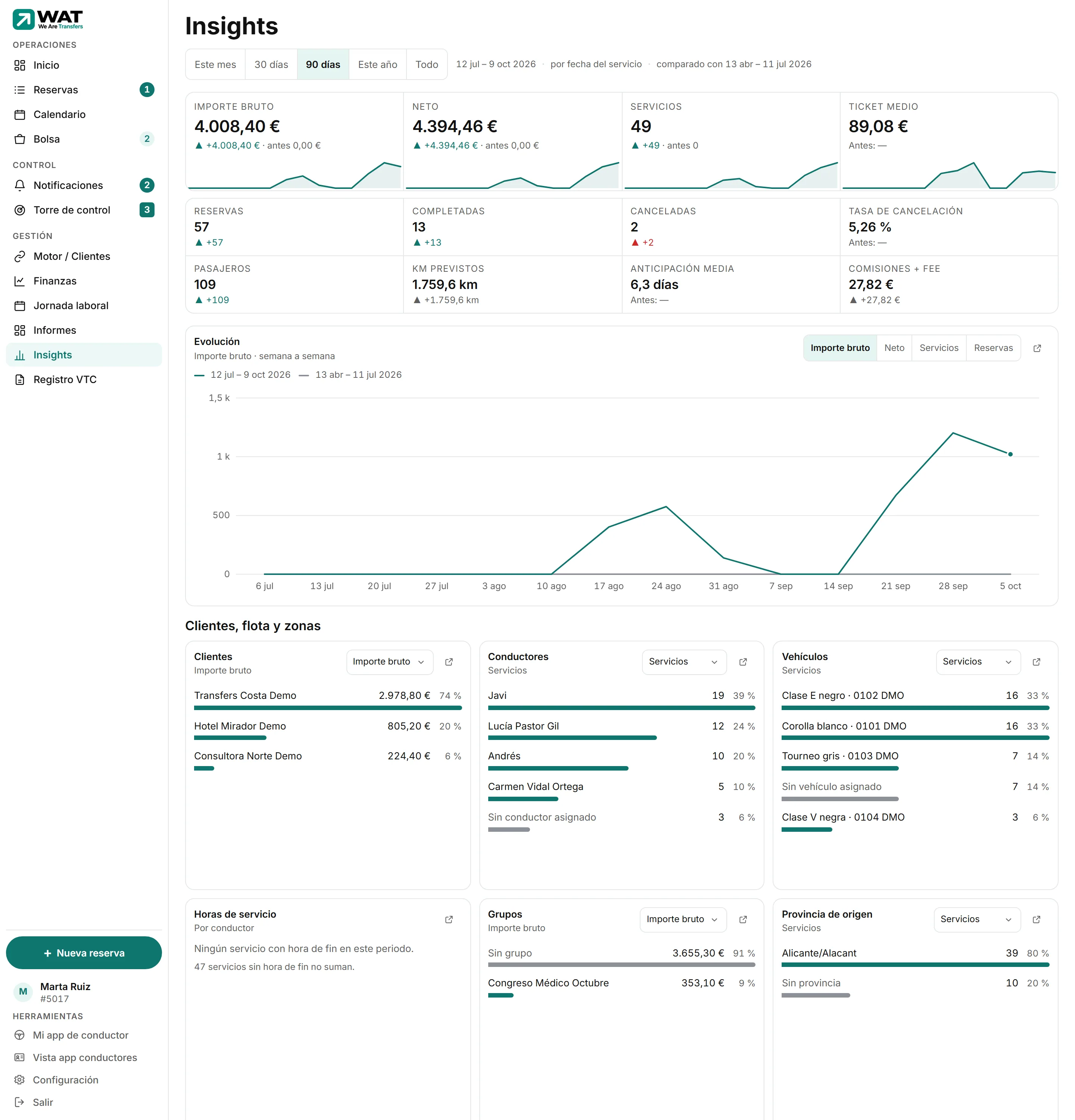Click the Calendario calendar icon
The image size is (1075, 1120).
click(x=20, y=114)
